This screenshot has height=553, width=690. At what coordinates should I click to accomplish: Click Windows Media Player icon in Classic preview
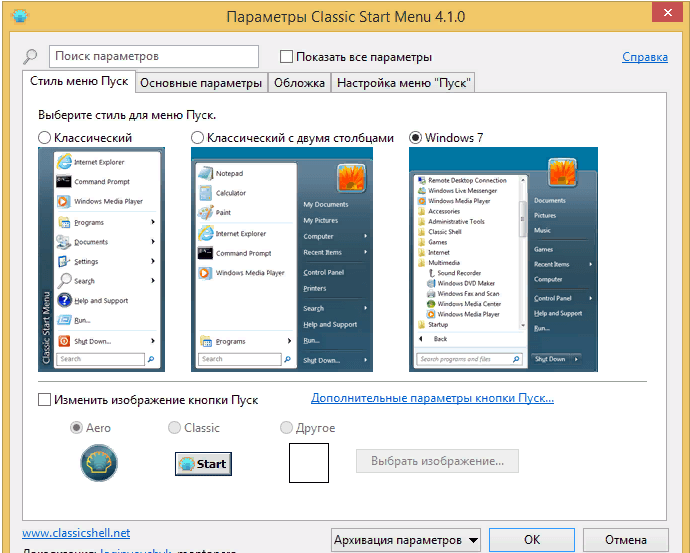(64, 201)
